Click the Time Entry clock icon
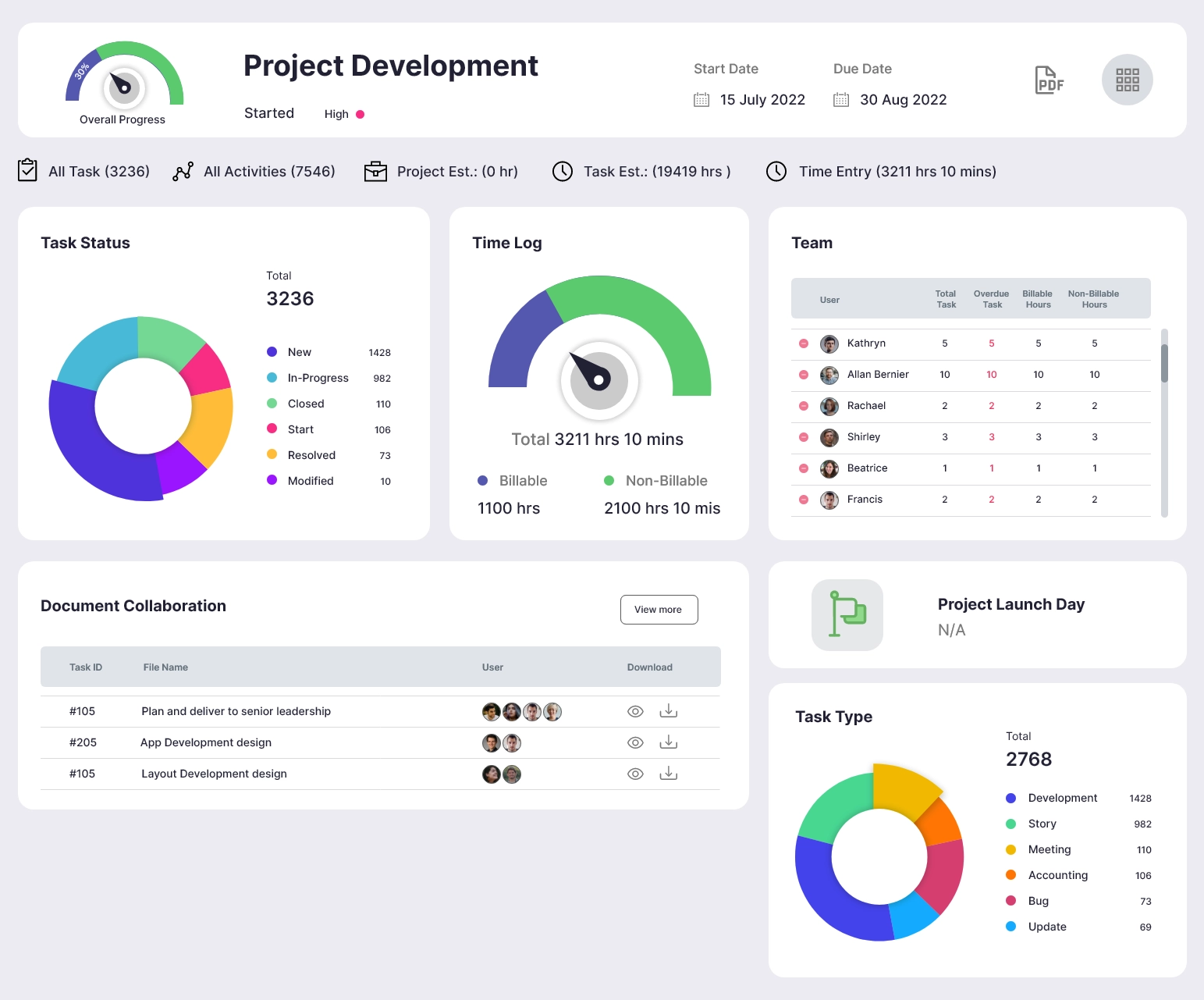This screenshot has width=1204, height=1000. point(776,171)
